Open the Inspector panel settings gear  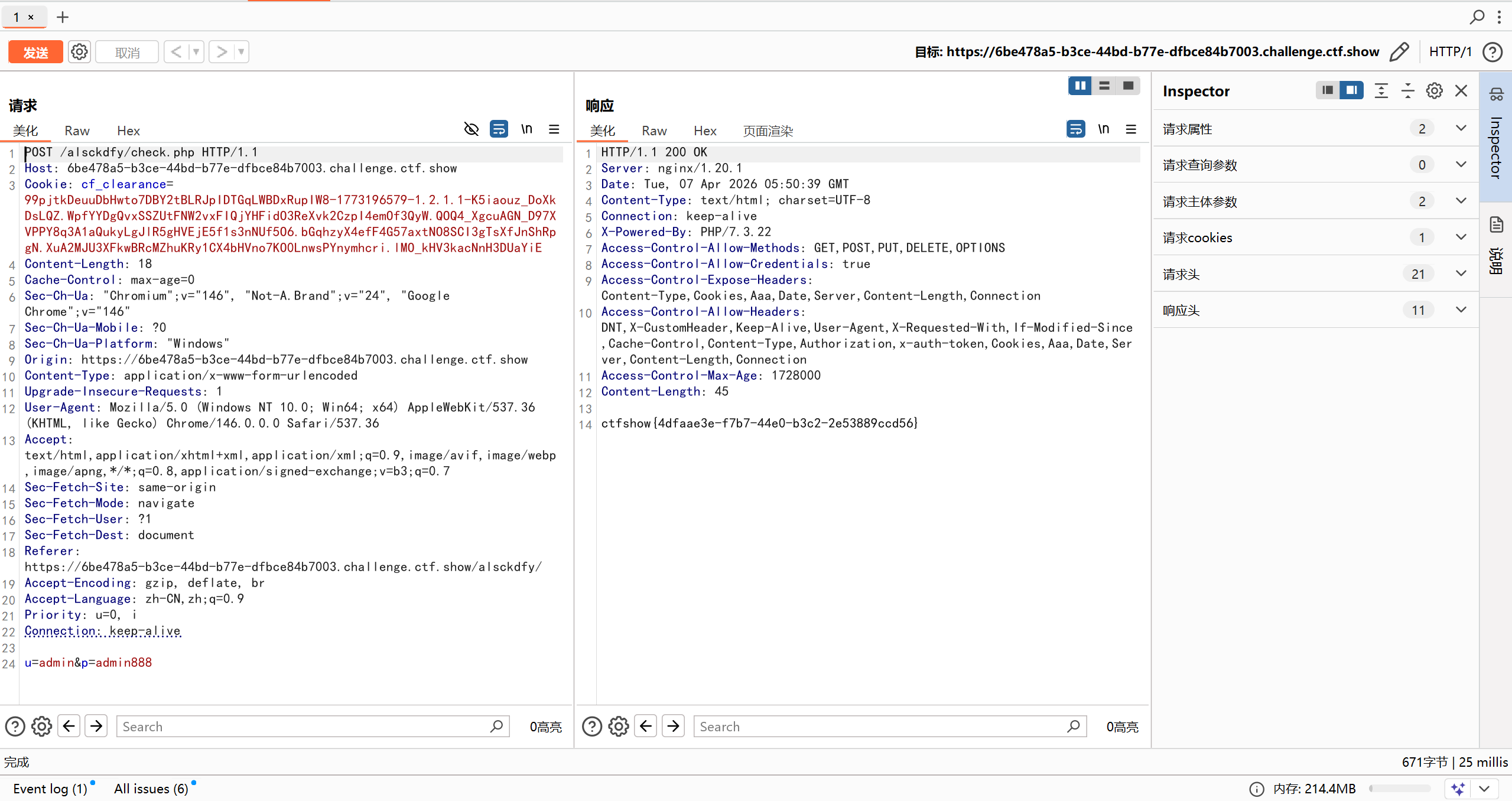click(x=1434, y=91)
